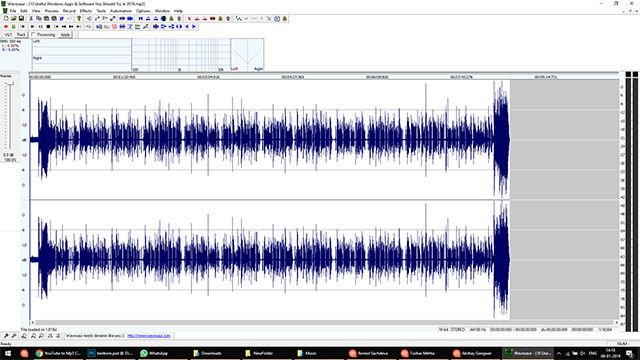Click inside the left channel waveform
This screenshot has height=360, width=640.
point(269,140)
